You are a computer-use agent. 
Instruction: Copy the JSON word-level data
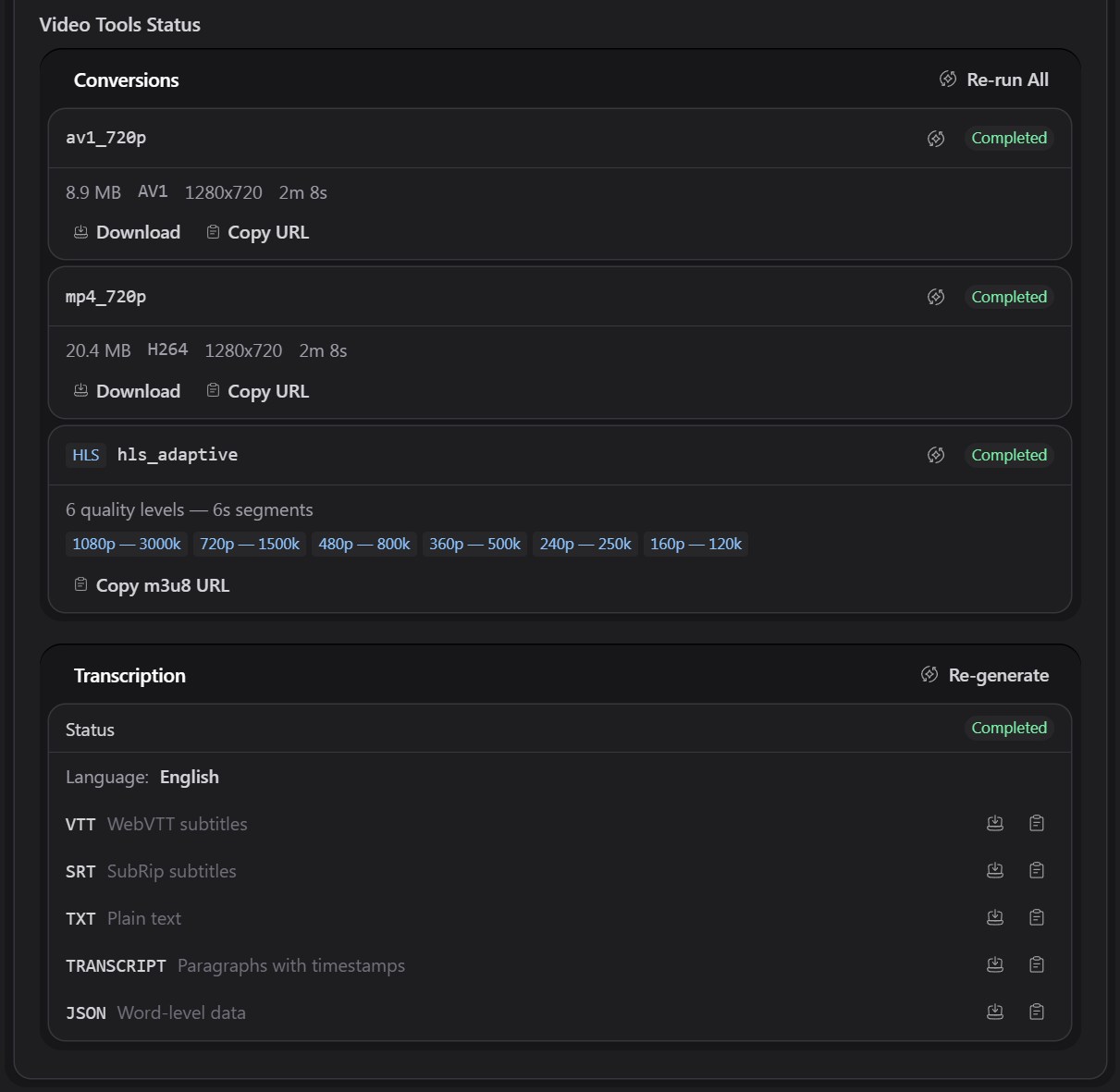(x=1037, y=1012)
